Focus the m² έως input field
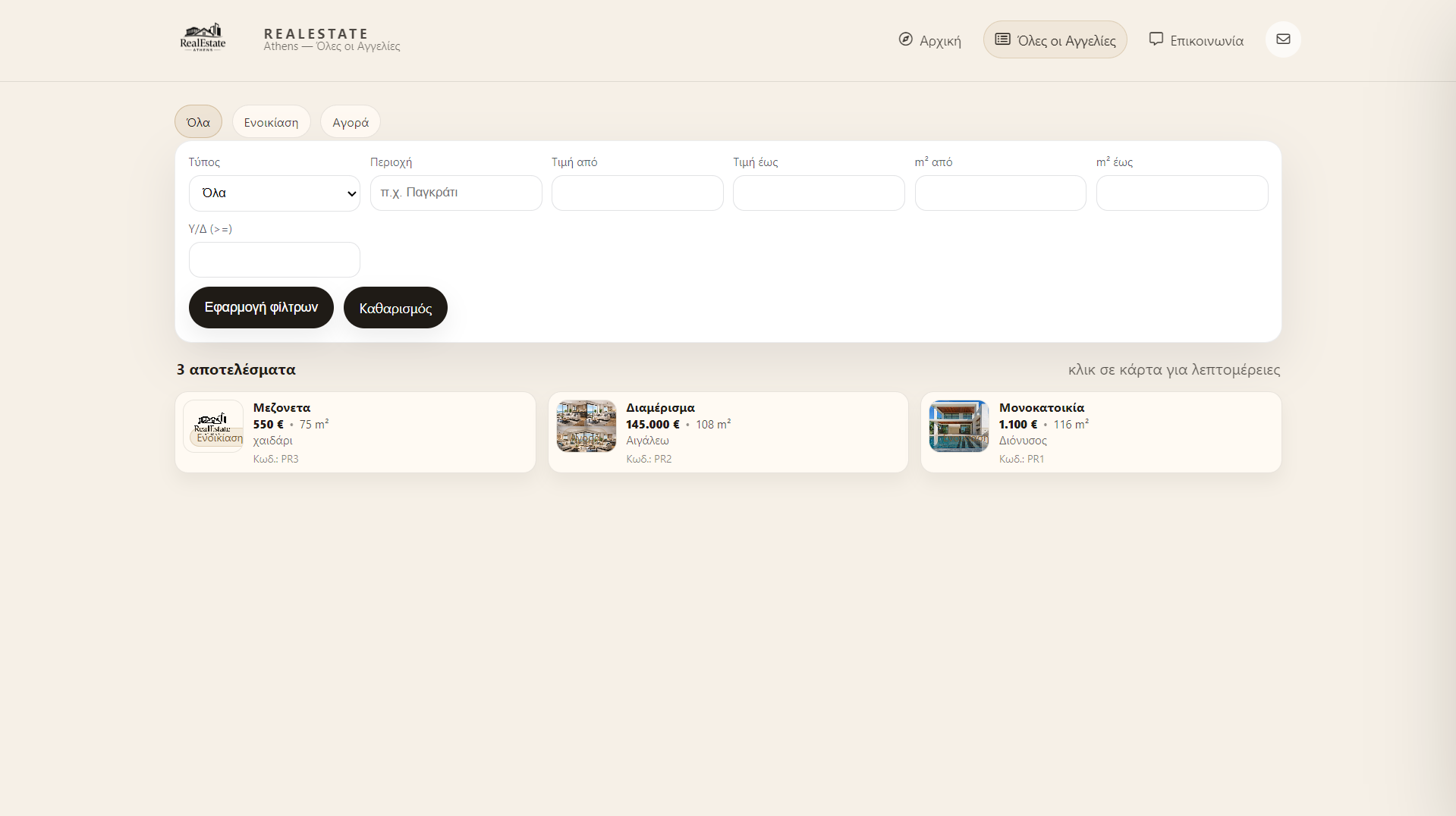 tap(1182, 193)
